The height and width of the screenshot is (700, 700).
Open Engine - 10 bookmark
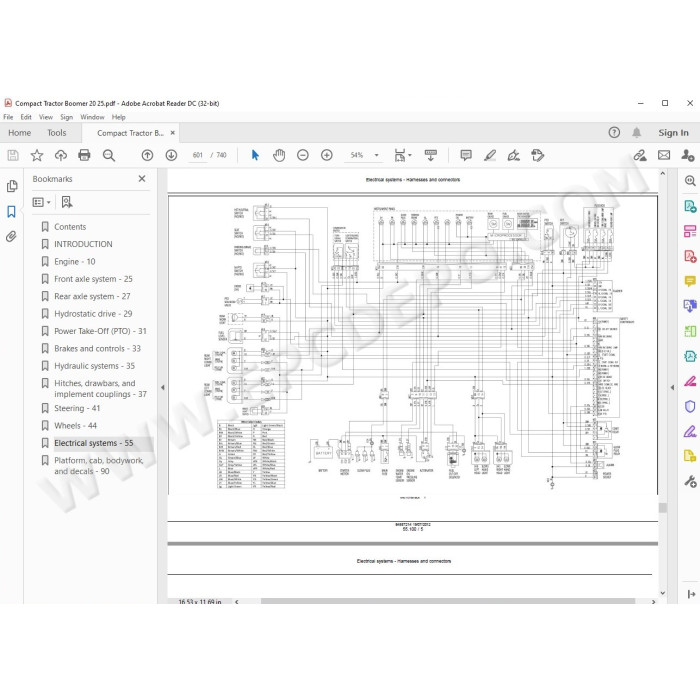coord(75,262)
